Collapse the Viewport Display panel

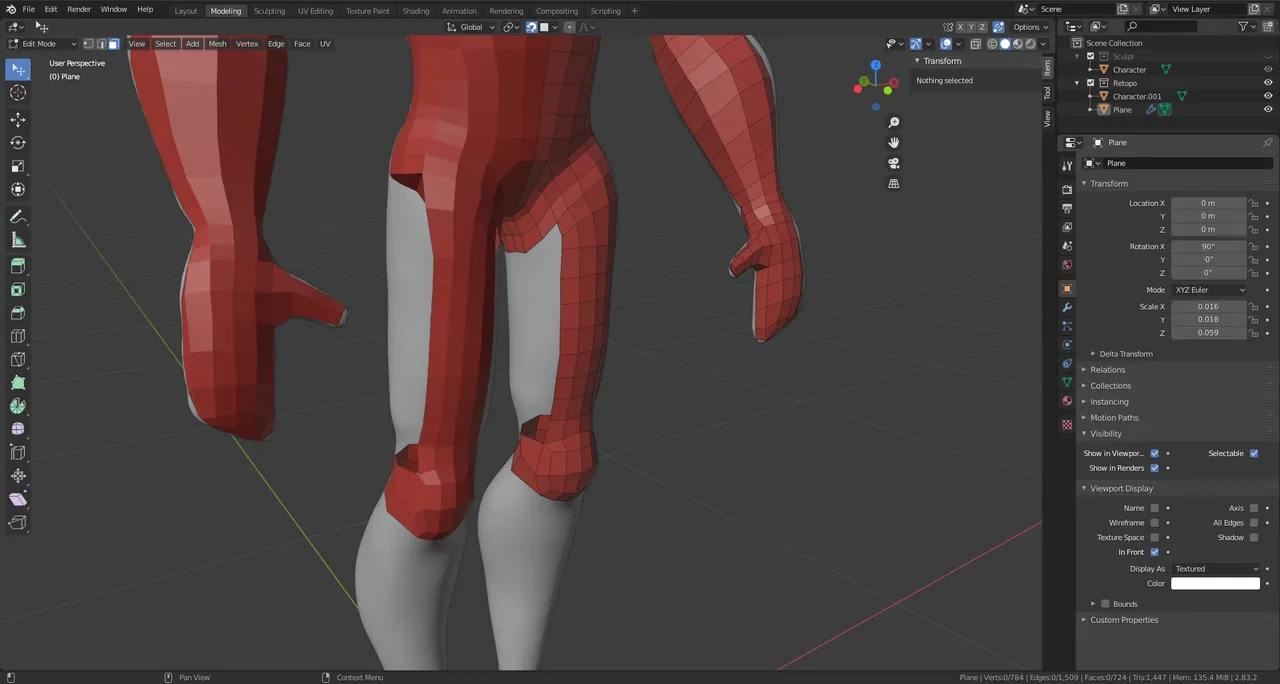(x=1120, y=488)
